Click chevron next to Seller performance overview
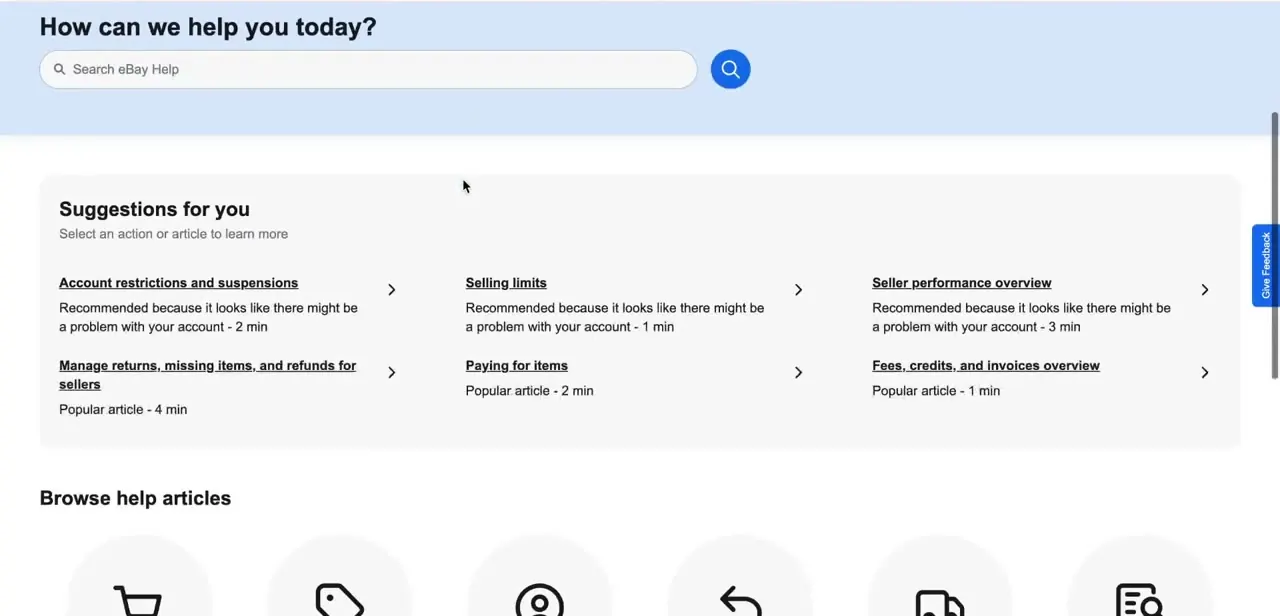The image size is (1280, 616). [1205, 290]
